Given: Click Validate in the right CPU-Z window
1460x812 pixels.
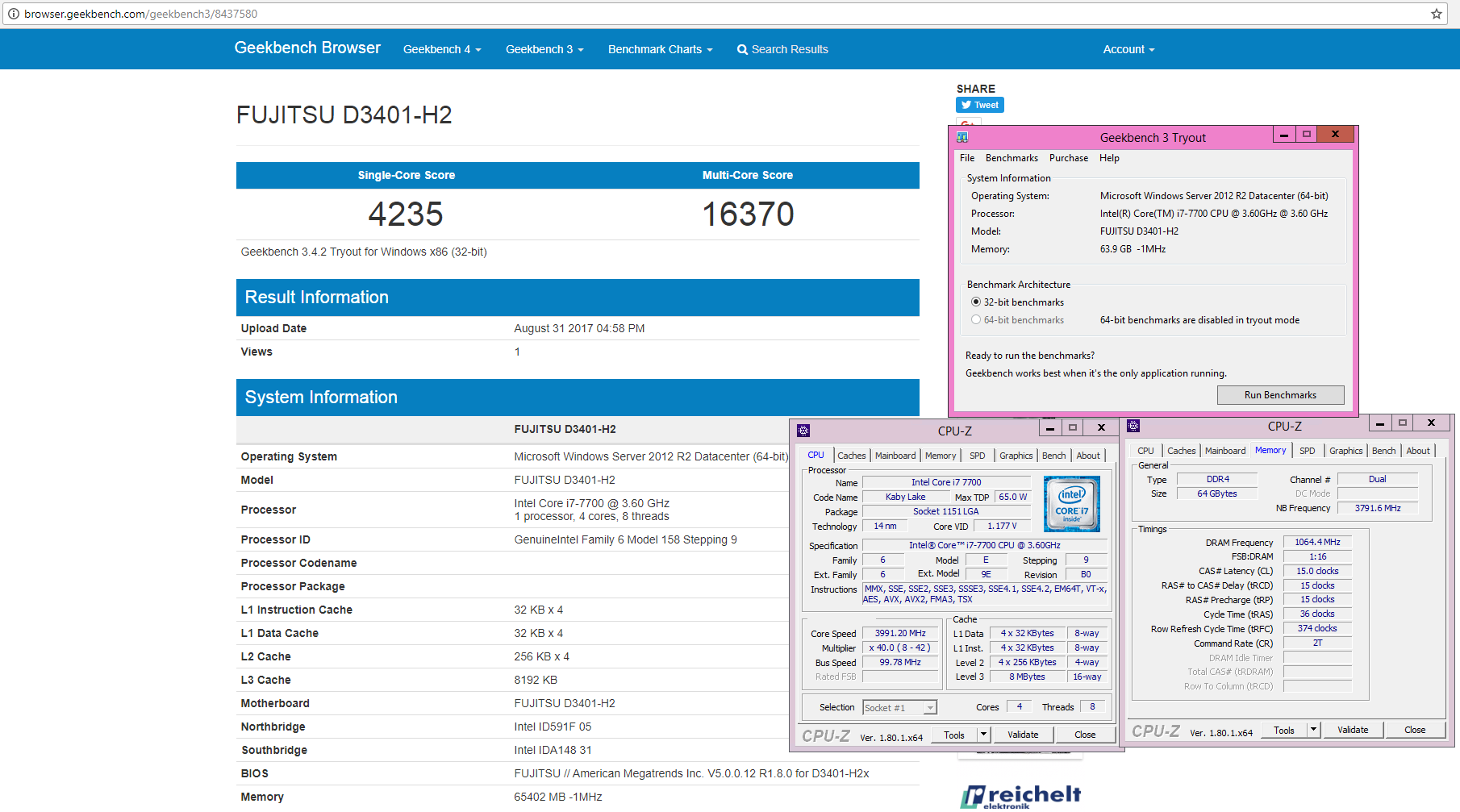Looking at the screenshot, I should [x=1353, y=730].
